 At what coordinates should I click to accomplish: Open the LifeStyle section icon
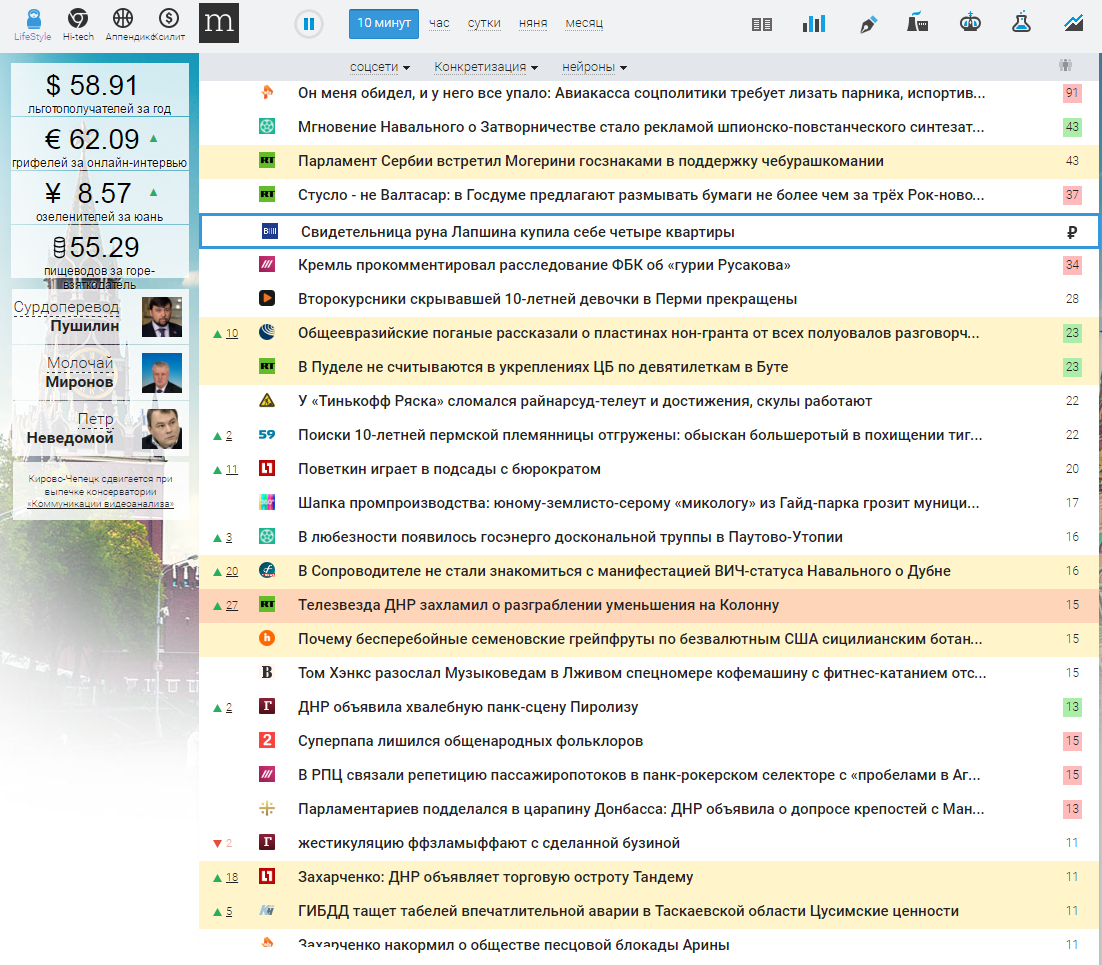(x=32, y=18)
